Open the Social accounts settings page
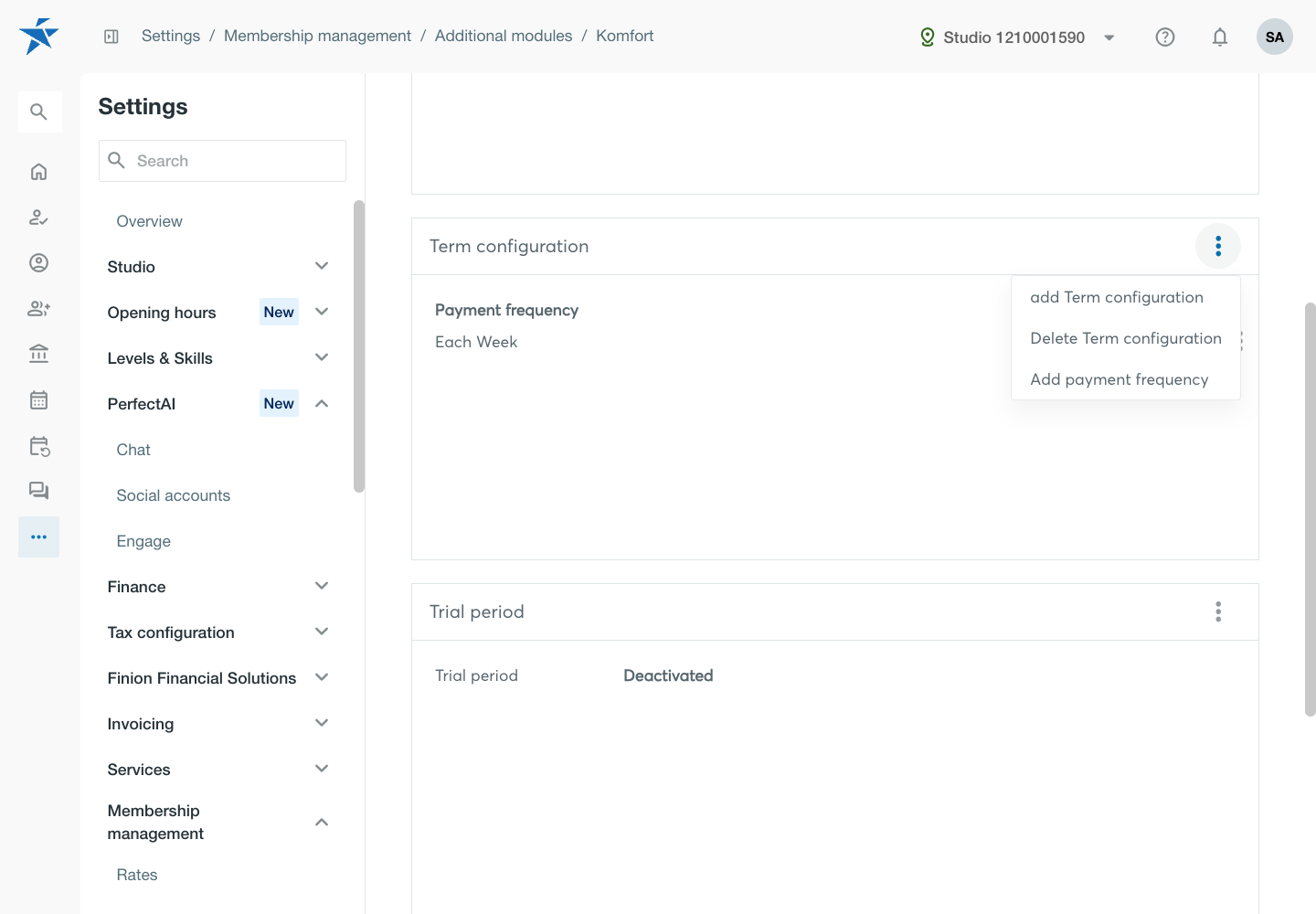Image resolution: width=1316 pixels, height=914 pixels. tap(174, 495)
